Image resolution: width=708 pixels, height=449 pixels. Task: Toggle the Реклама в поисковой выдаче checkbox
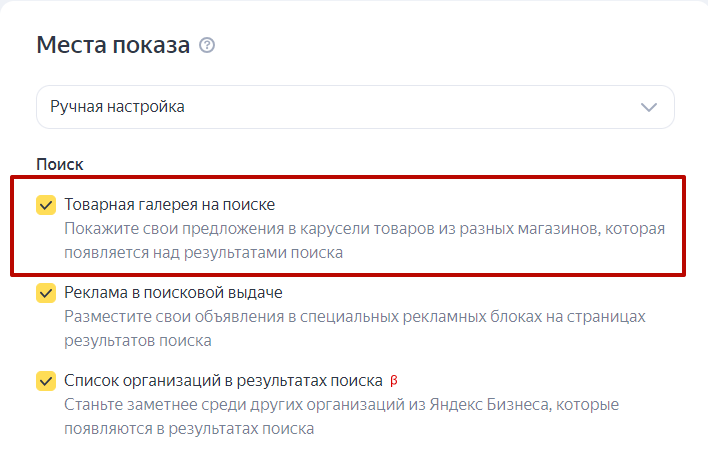[46, 293]
